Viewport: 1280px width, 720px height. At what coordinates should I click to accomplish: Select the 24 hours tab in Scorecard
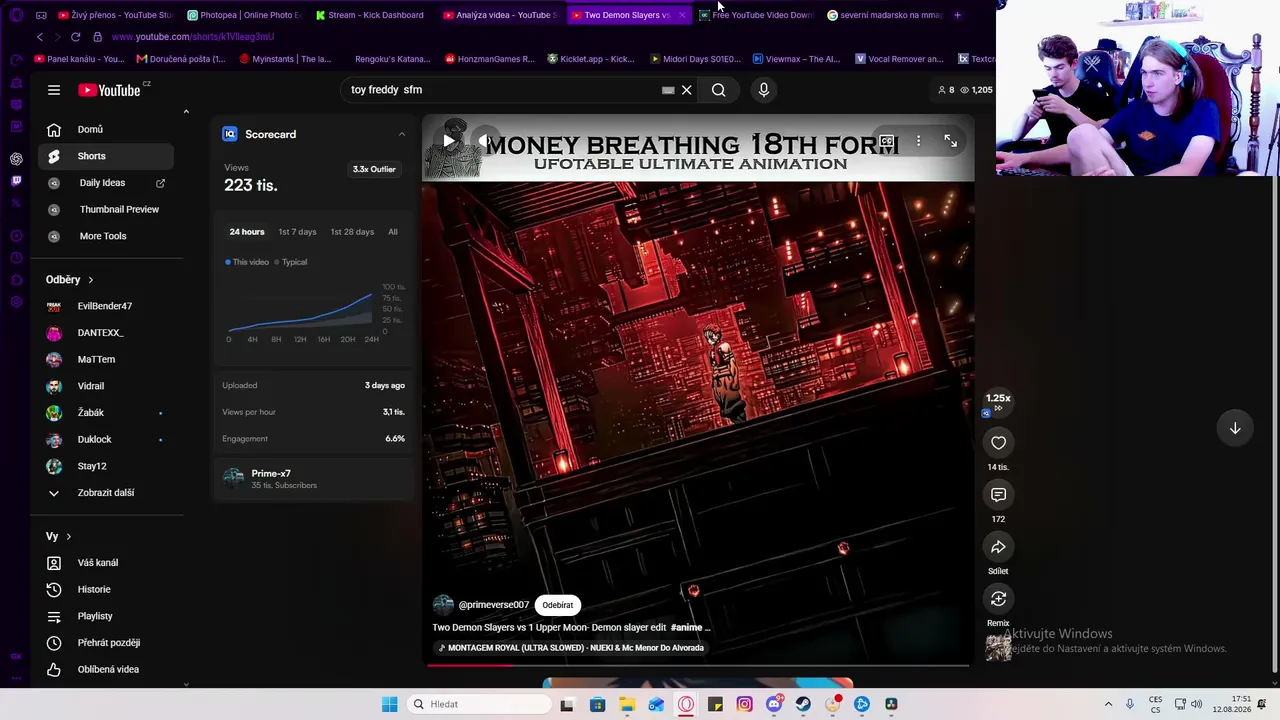247,232
